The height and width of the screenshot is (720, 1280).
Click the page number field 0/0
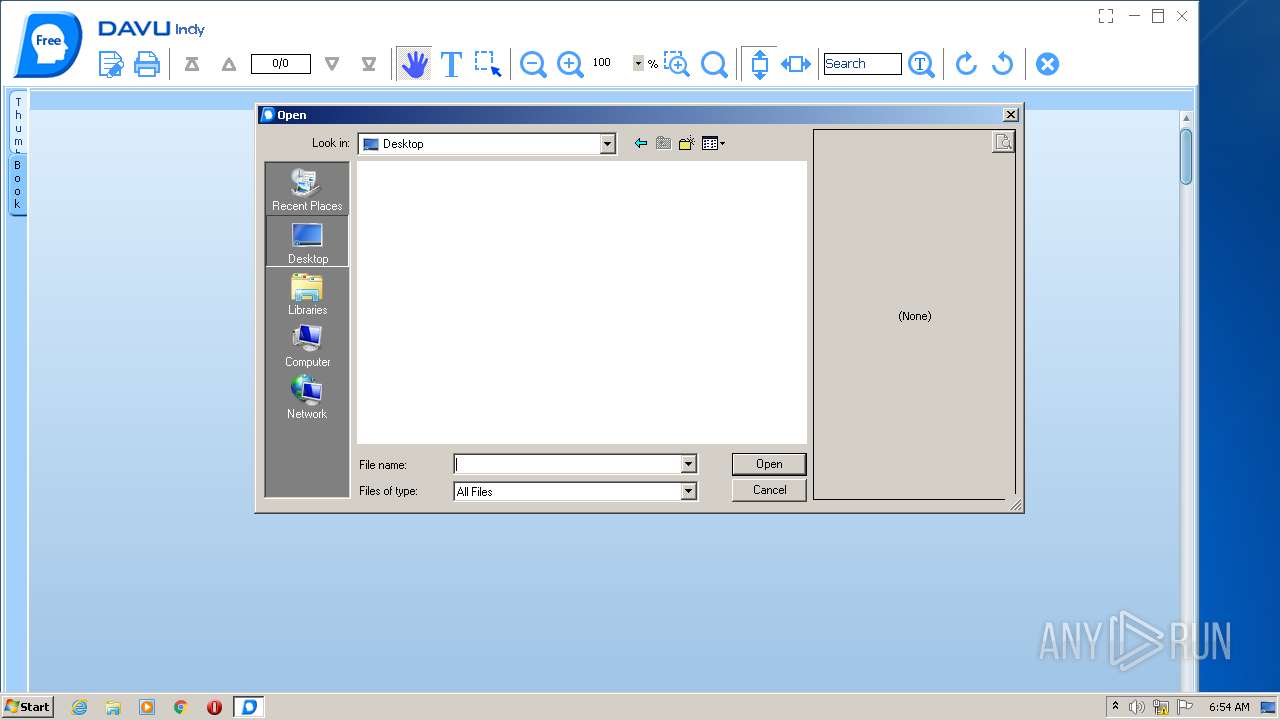(x=280, y=63)
